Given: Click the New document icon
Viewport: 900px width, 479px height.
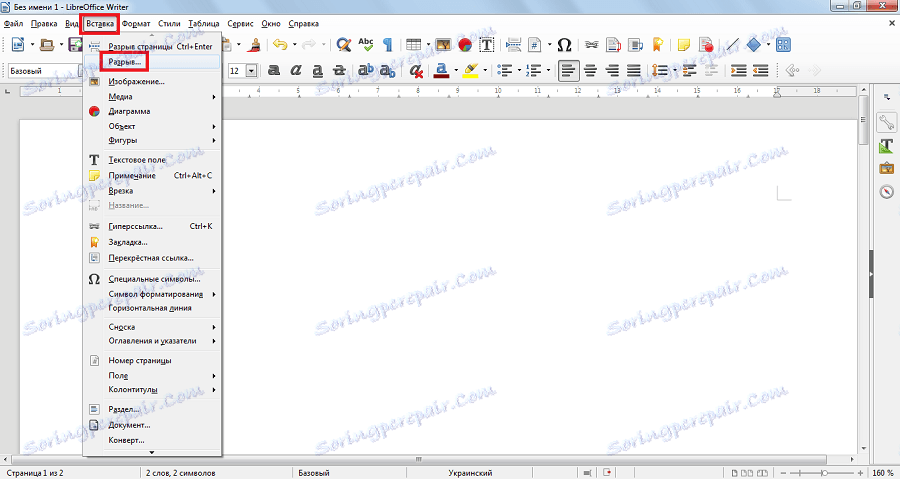Looking at the screenshot, I should pos(18,45).
